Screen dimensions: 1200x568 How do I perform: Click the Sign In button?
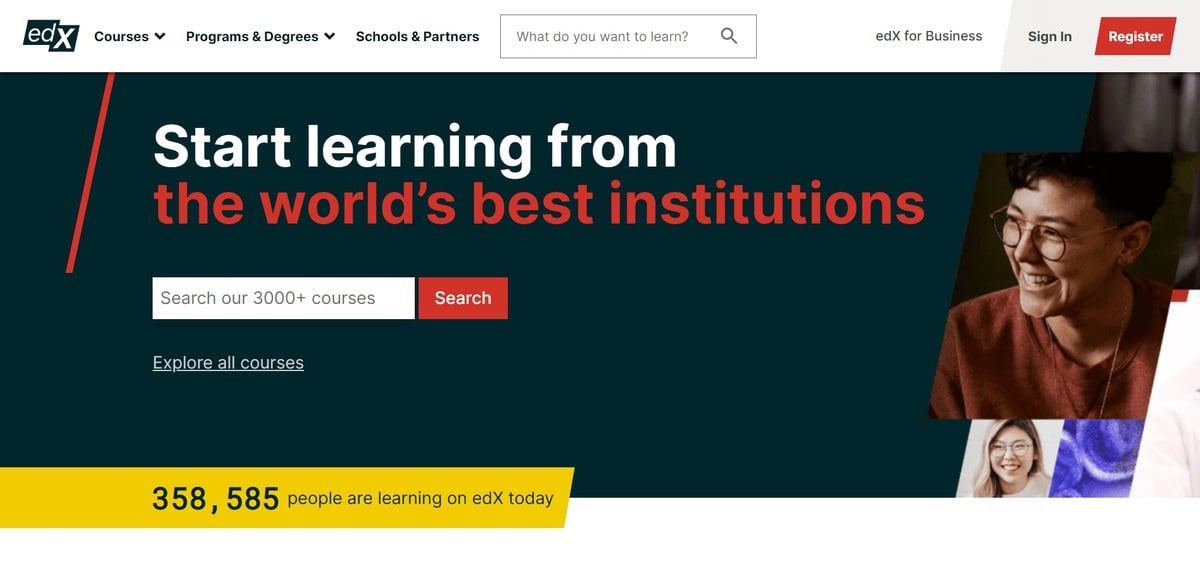(x=1049, y=36)
